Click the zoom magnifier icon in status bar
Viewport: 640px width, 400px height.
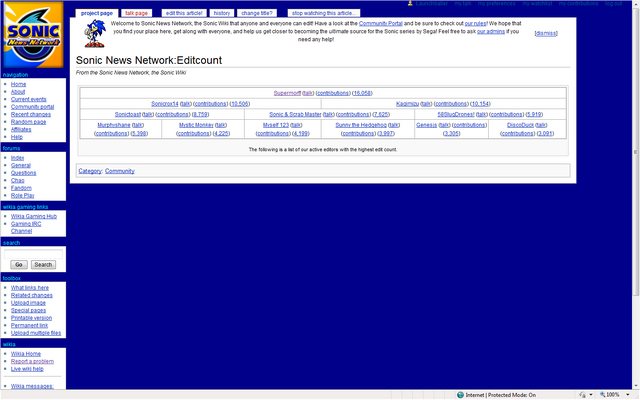602,395
